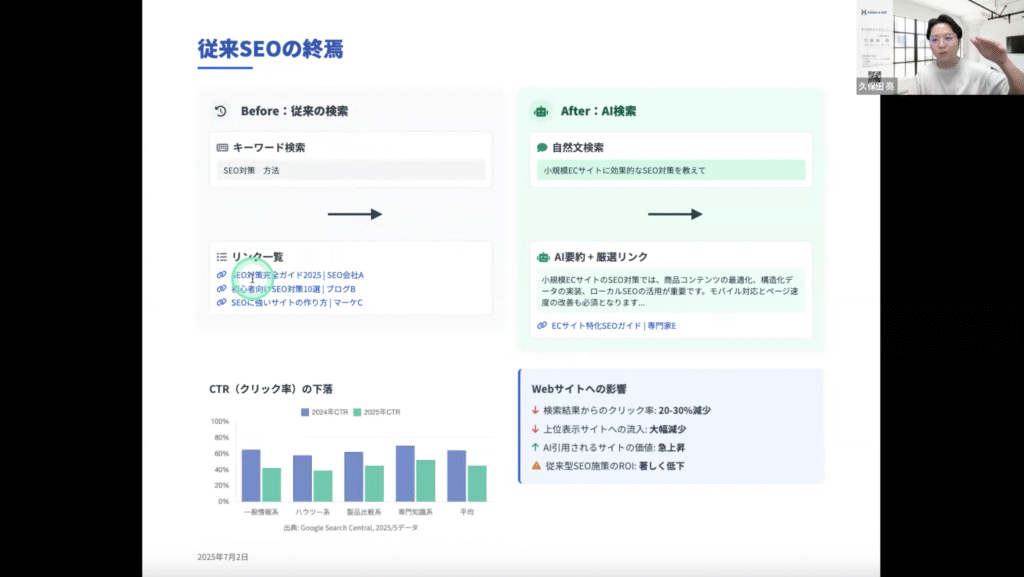Click the SEO対策 方法 keyword search field

pos(350,171)
